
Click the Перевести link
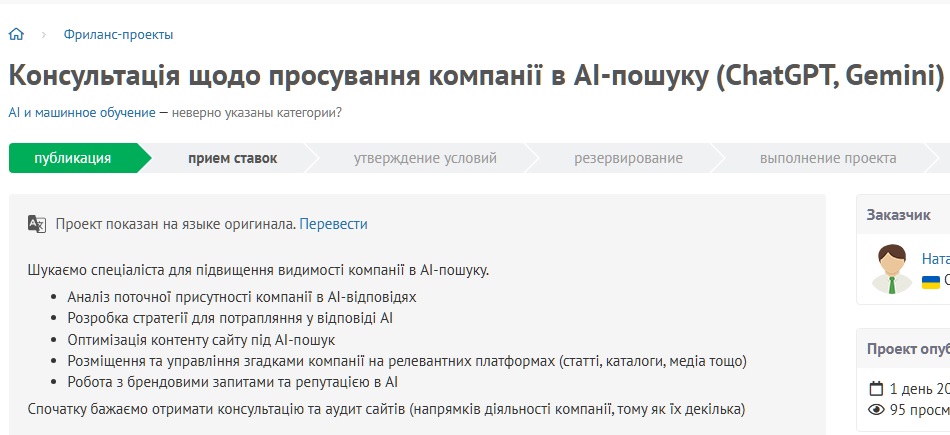coord(333,224)
